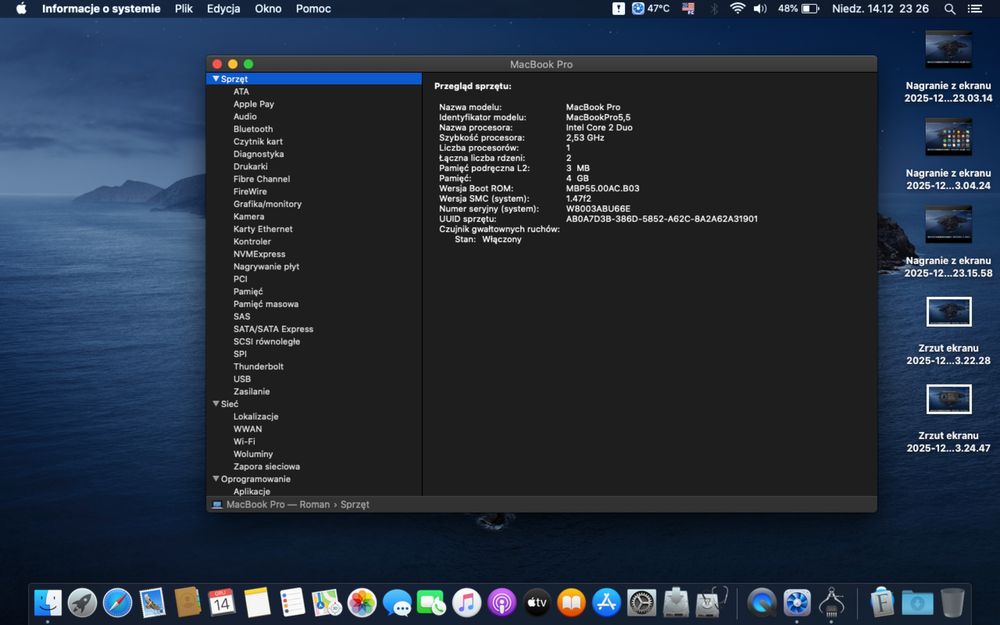
Task: Select desktop file Nagranie z ekranu 23.03.14
Action: point(948,66)
